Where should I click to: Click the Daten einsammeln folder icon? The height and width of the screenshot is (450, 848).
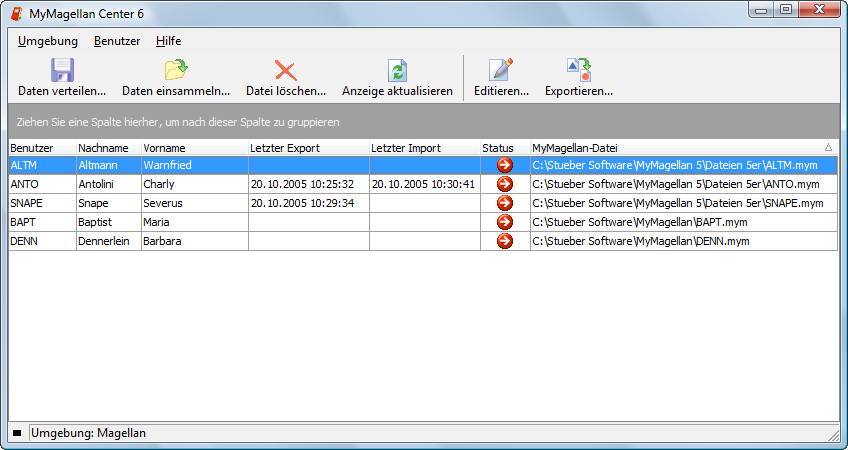(x=176, y=70)
